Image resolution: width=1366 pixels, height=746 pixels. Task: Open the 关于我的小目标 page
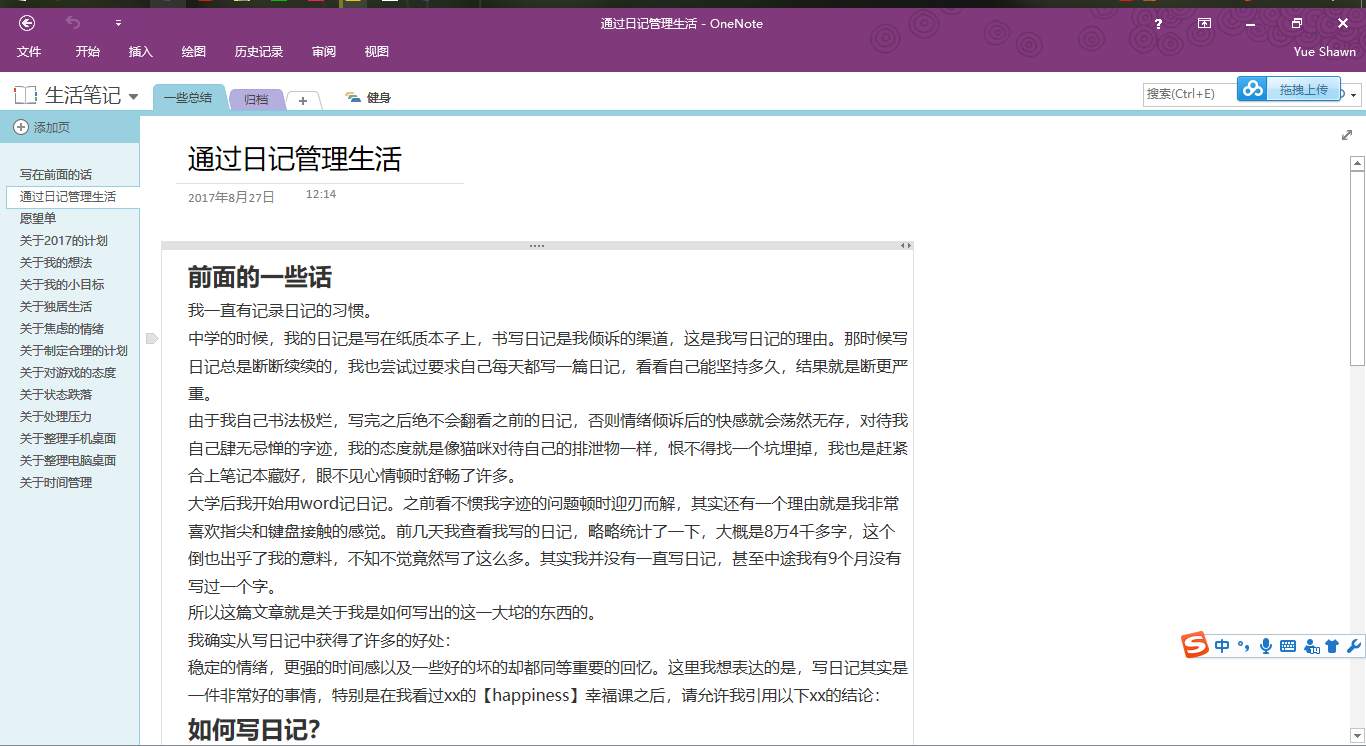(x=62, y=285)
